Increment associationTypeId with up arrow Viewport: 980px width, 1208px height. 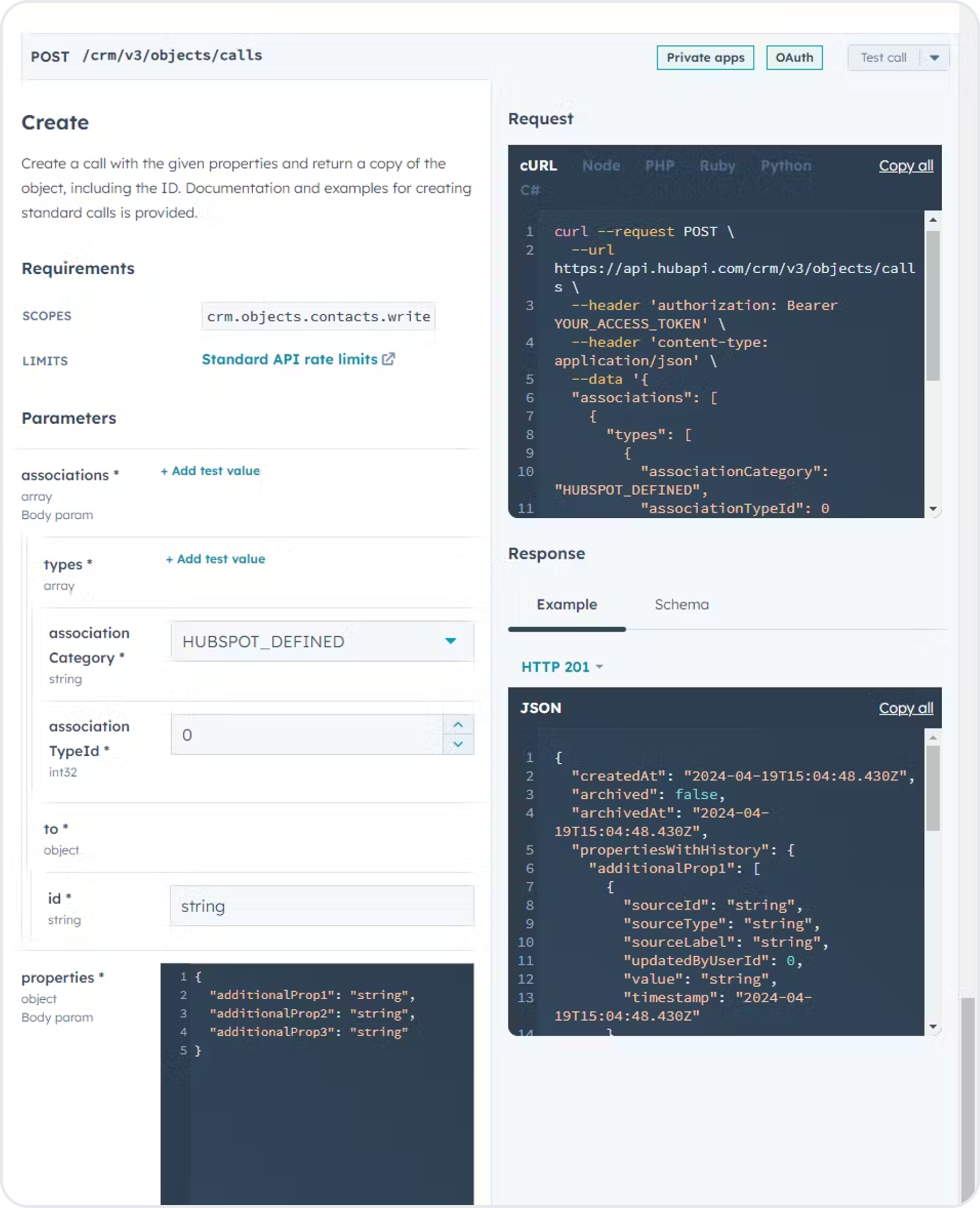(458, 725)
